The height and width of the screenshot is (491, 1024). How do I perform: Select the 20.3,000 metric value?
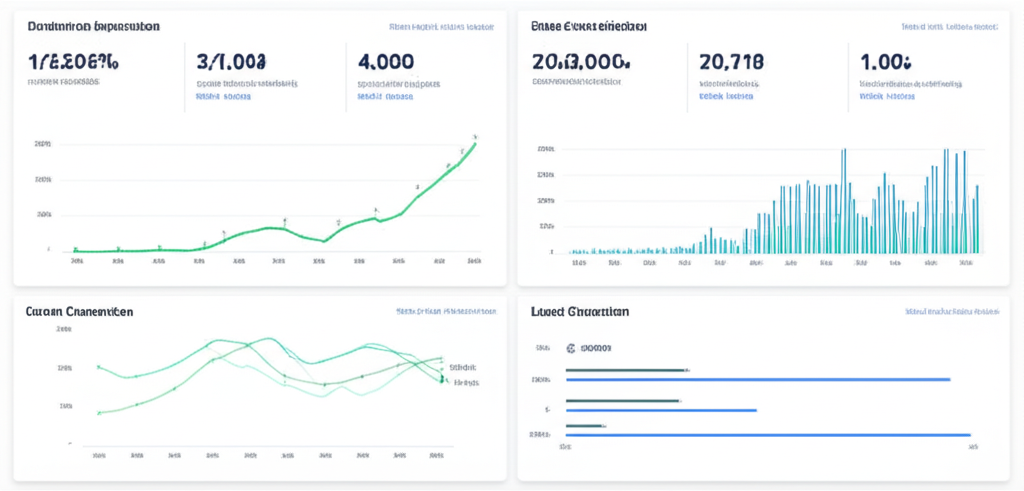(580, 62)
